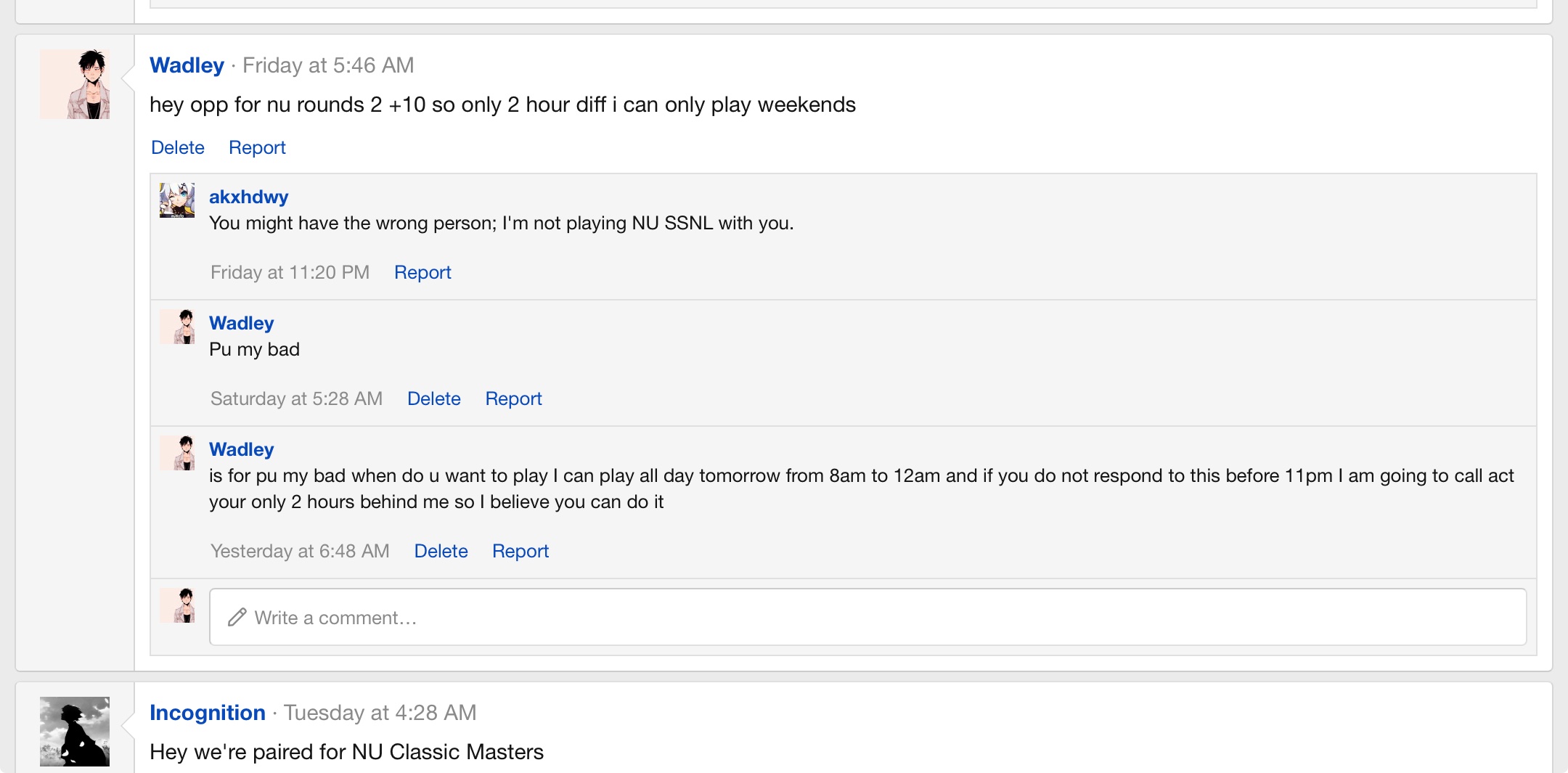Viewport: 1568px width, 773px height.
Task: Click avatar next to comment input
Action: click(177, 605)
